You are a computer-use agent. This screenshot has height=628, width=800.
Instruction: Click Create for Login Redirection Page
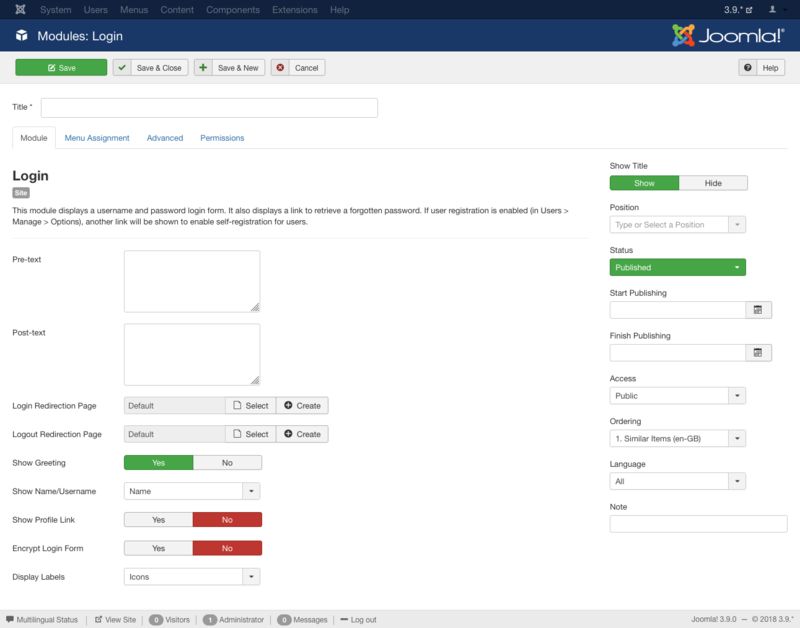(302, 406)
